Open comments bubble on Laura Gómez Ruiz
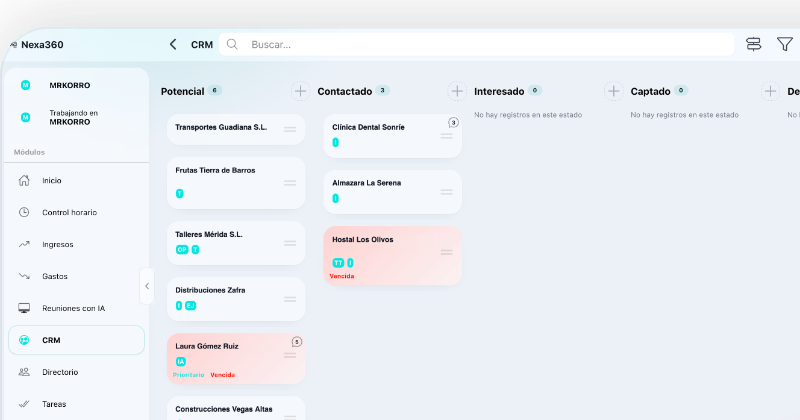This screenshot has height=420, width=800. pyautogui.click(x=296, y=342)
